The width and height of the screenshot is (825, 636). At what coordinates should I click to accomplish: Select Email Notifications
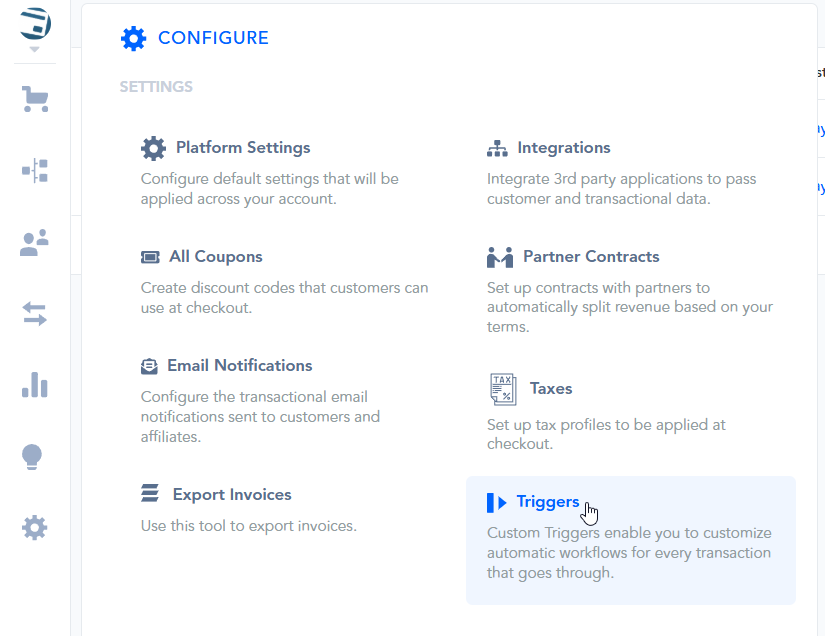(239, 366)
